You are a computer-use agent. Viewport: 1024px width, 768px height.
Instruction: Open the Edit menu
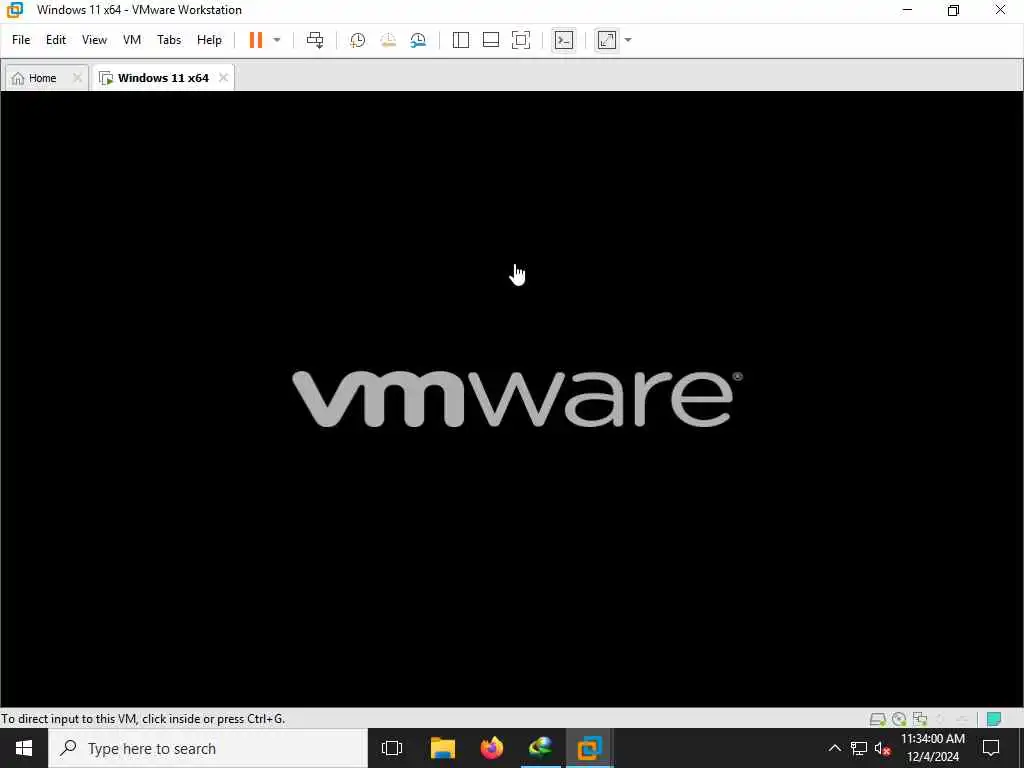[x=56, y=40]
